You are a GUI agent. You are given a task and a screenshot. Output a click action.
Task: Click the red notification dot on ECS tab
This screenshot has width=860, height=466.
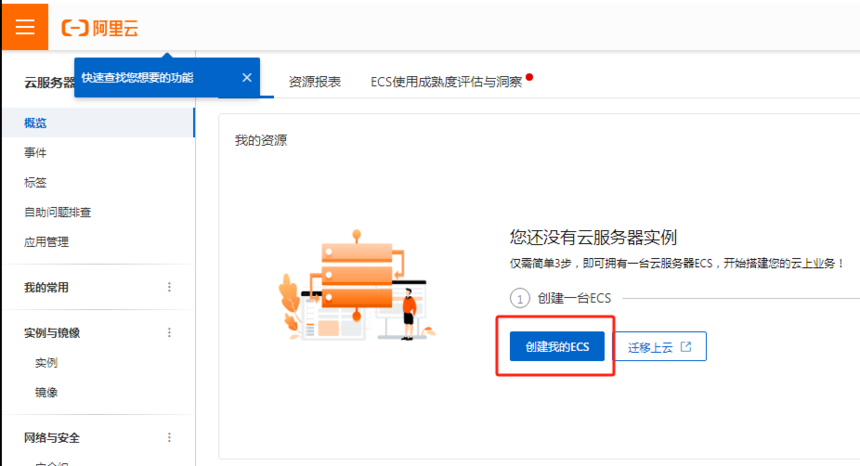tap(529, 77)
